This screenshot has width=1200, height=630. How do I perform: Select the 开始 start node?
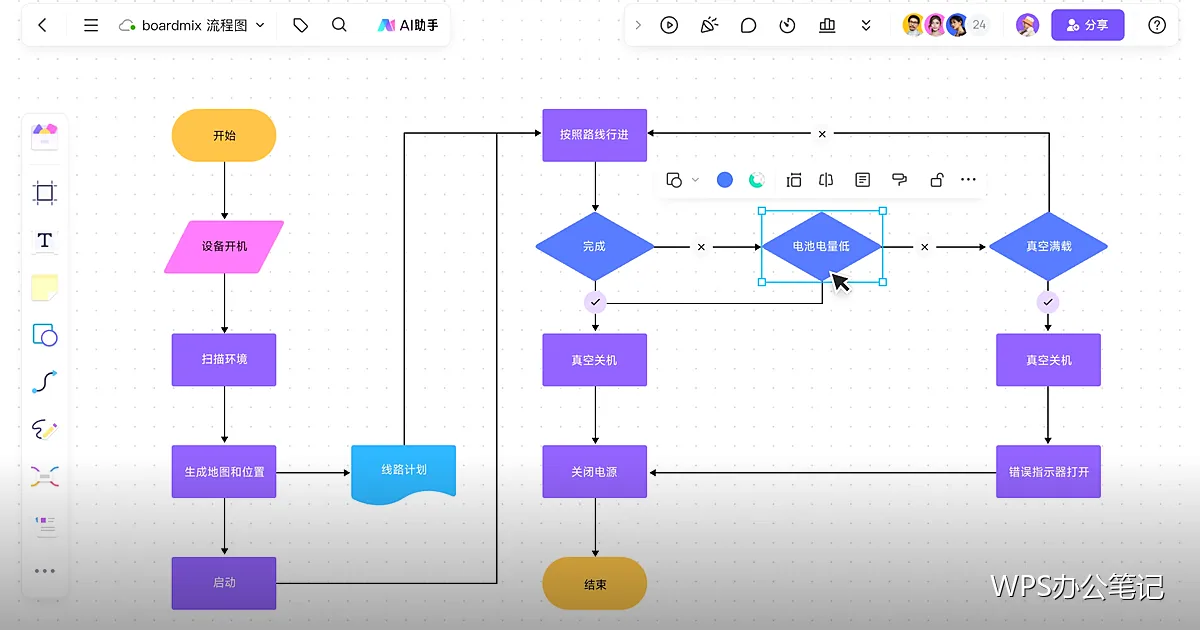(224, 135)
